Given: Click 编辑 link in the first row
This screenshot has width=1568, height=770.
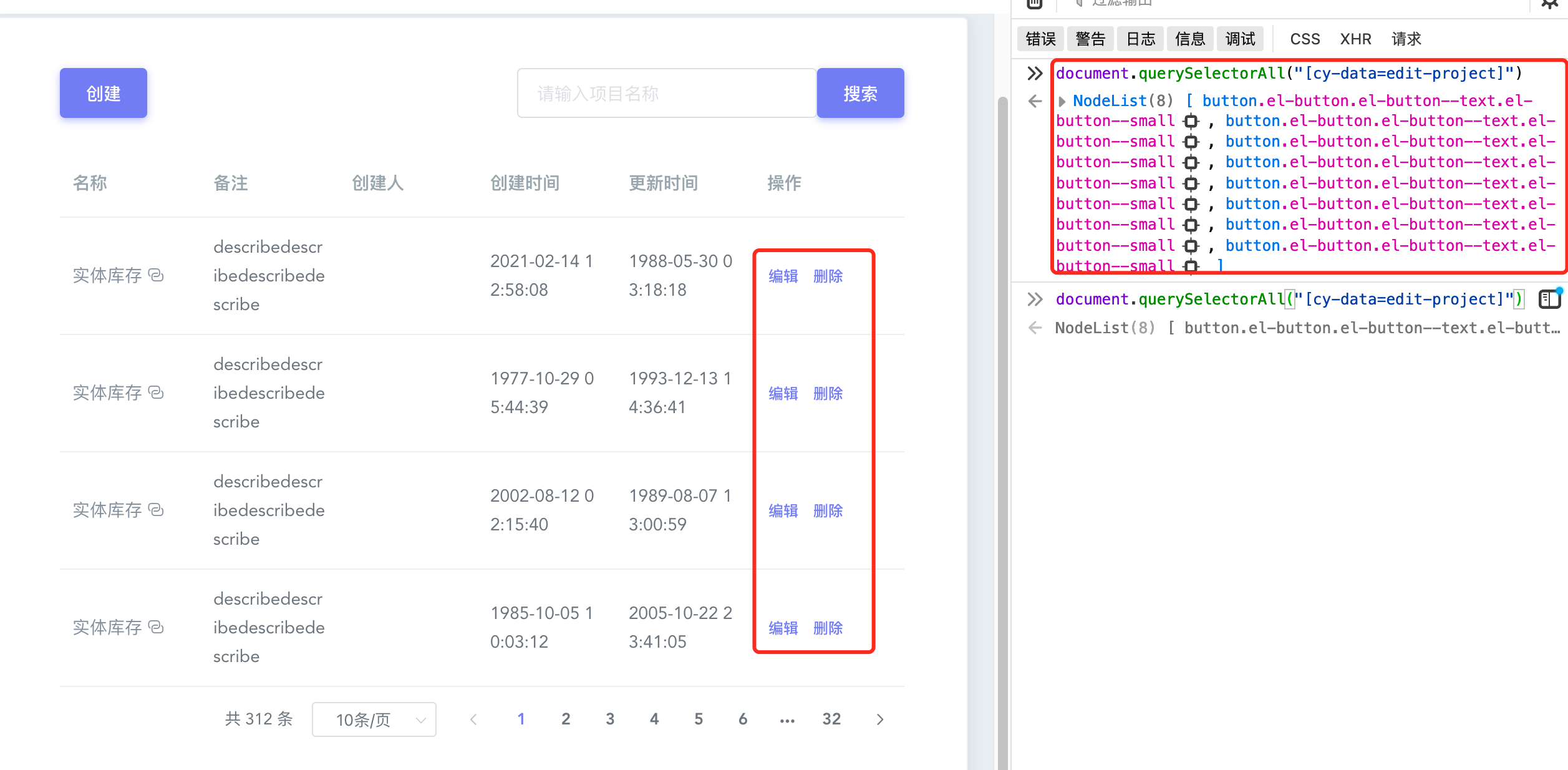Looking at the screenshot, I should pos(783,276).
